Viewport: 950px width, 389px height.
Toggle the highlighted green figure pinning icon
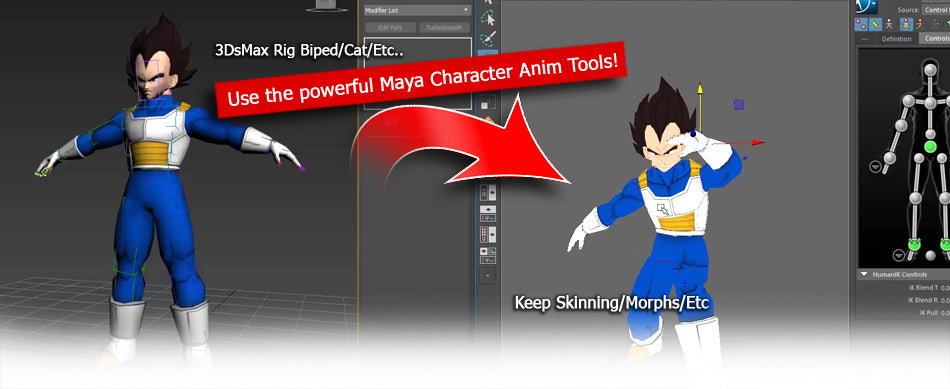point(906,24)
